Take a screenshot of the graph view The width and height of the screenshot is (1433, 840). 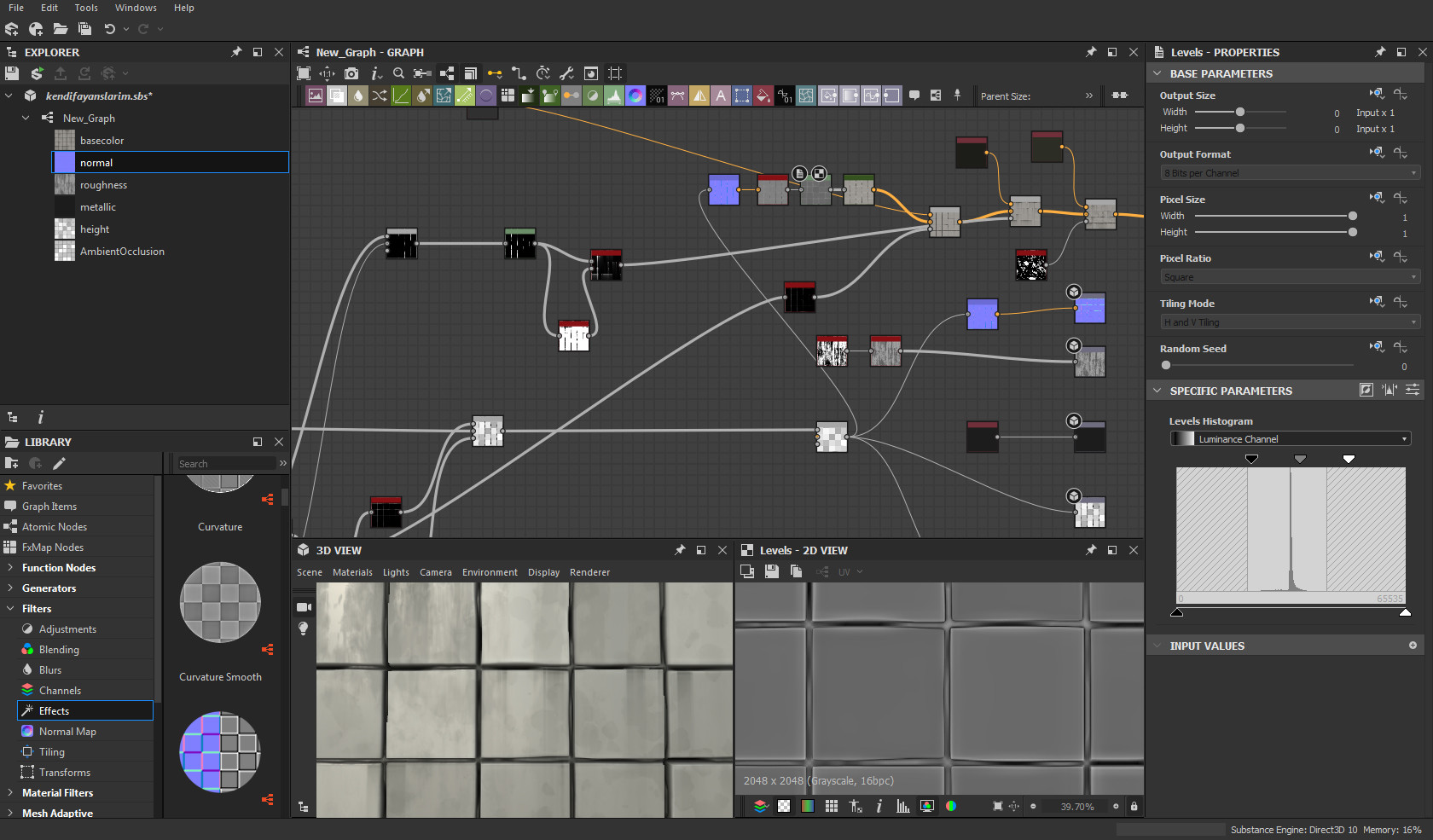tap(351, 73)
